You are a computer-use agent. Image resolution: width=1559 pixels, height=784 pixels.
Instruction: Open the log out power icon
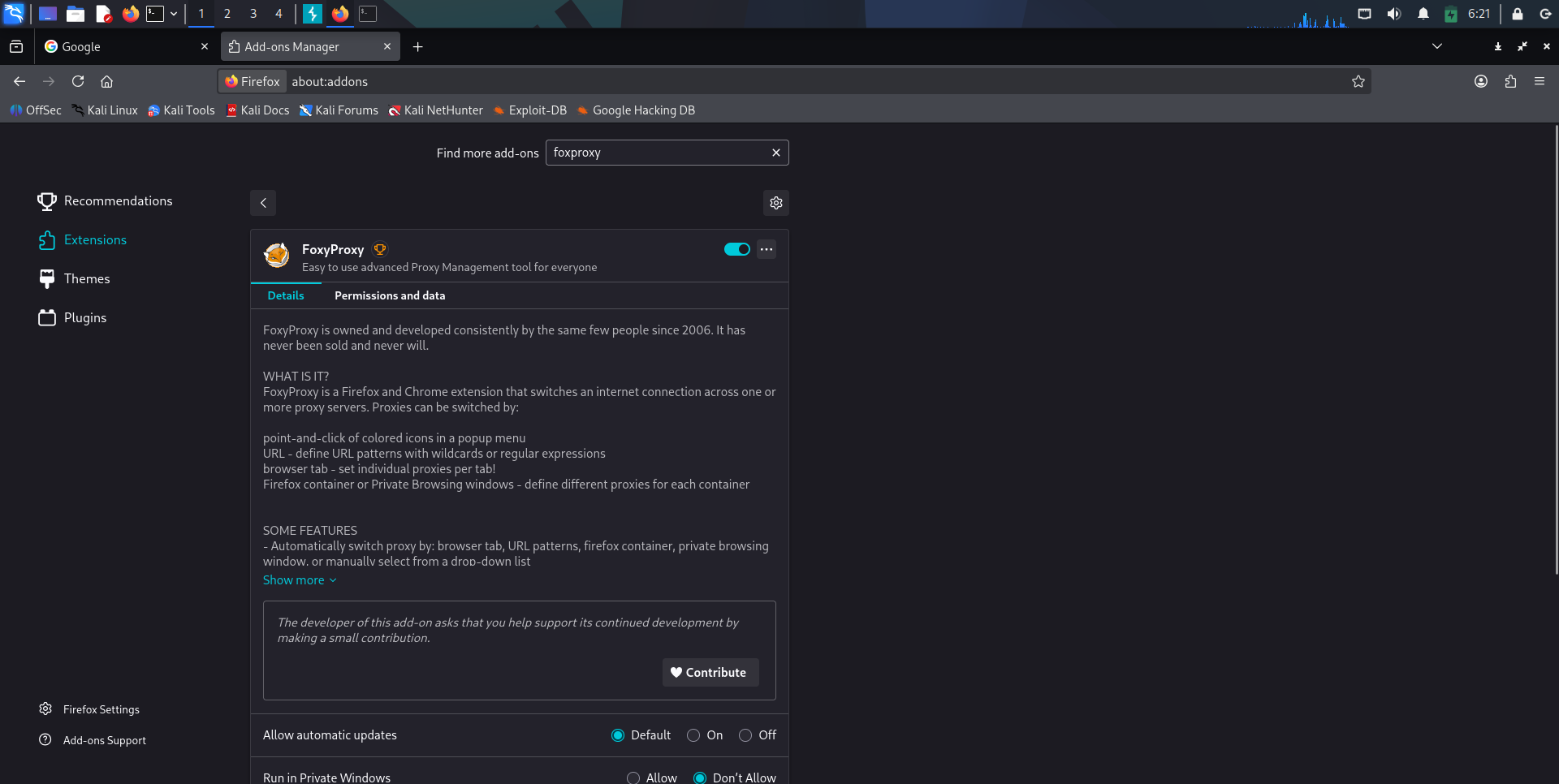1545,14
